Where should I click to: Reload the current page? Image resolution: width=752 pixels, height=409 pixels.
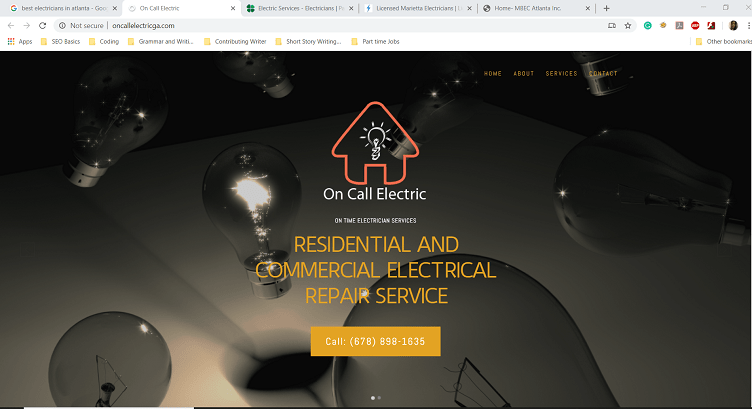43,26
